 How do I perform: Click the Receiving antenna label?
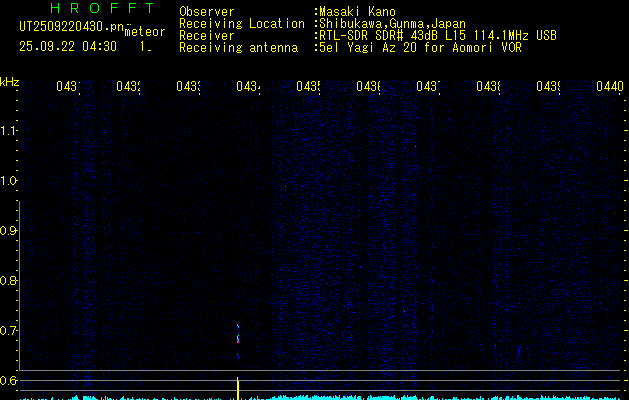click(x=239, y=48)
